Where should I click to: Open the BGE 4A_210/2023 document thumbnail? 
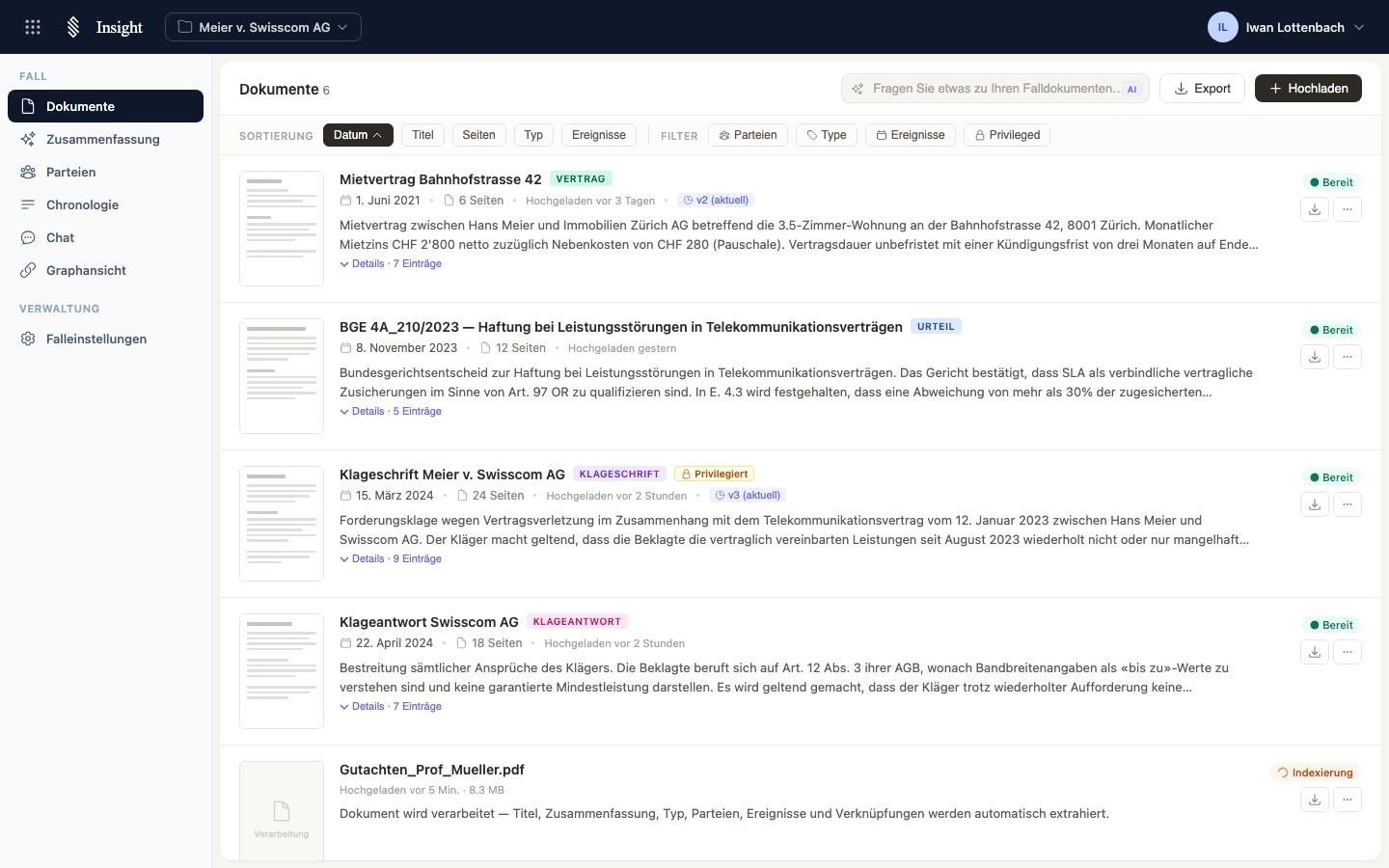[282, 376]
